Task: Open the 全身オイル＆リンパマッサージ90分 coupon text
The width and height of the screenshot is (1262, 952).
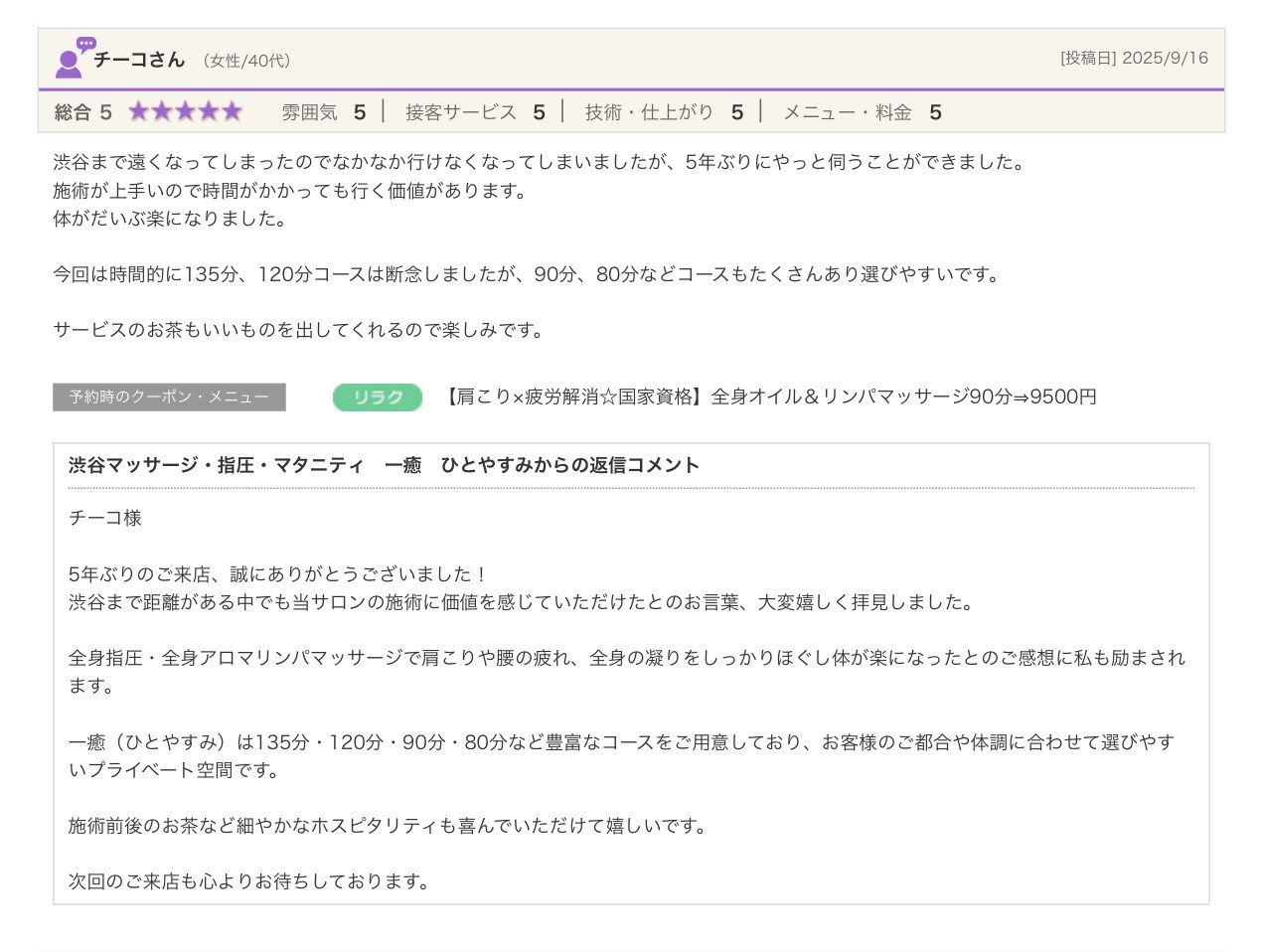Action: coord(771,397)
